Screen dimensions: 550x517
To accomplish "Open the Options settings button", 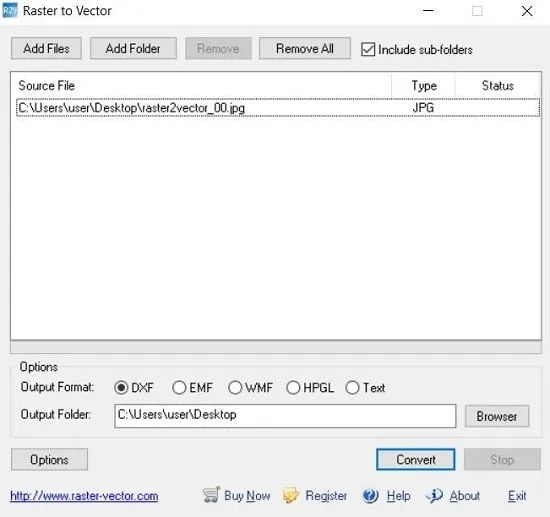I will [49, 459].
